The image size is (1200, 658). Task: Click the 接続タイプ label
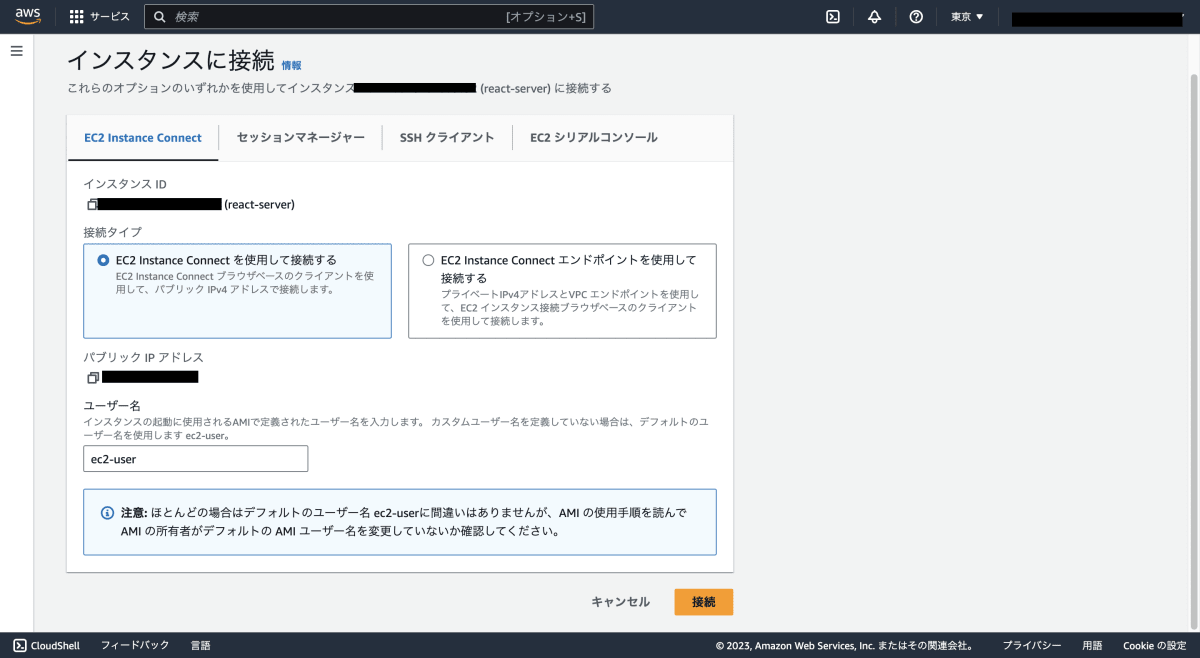(x=113, y=232)
